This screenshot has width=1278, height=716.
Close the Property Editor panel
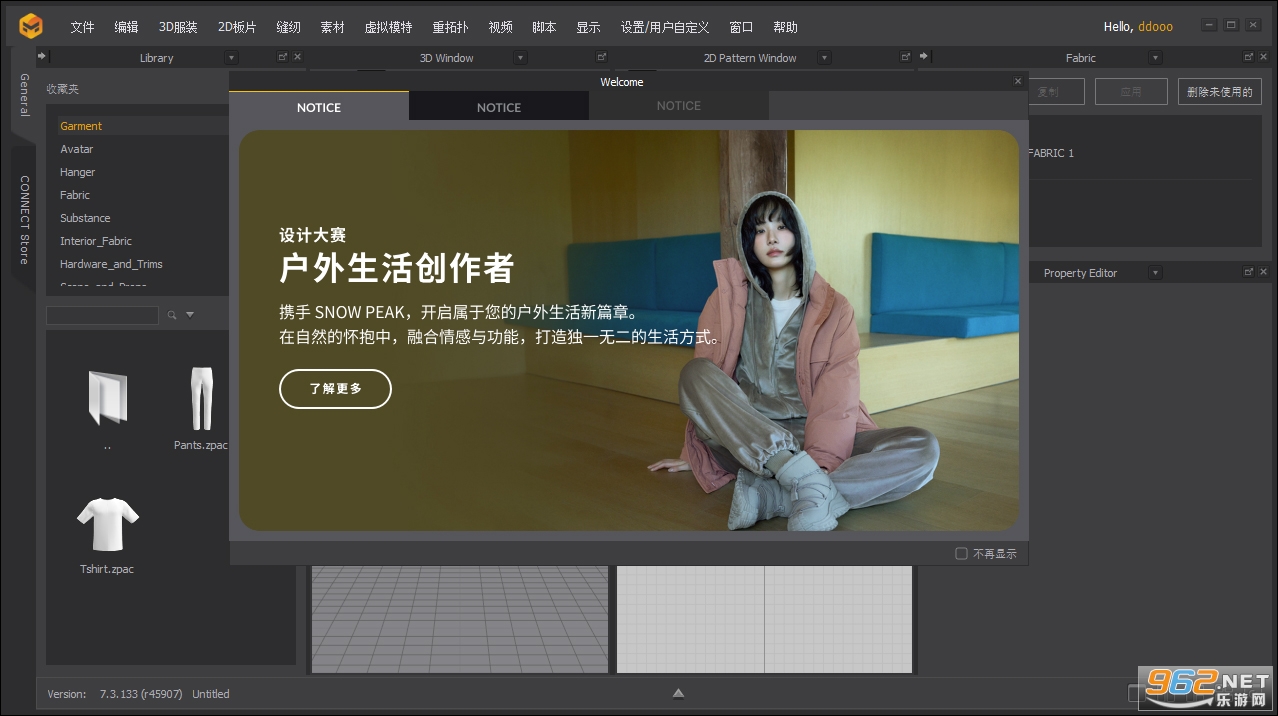(1264, 272)
